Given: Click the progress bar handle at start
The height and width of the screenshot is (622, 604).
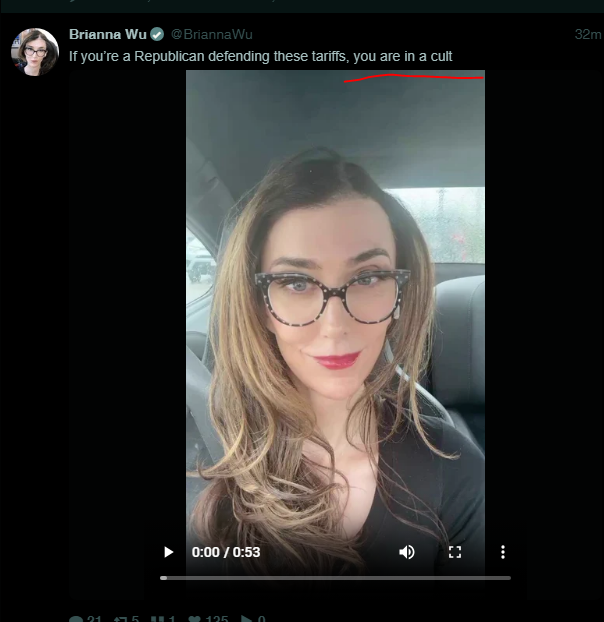Looking at the screenshot, I should 163,578.
